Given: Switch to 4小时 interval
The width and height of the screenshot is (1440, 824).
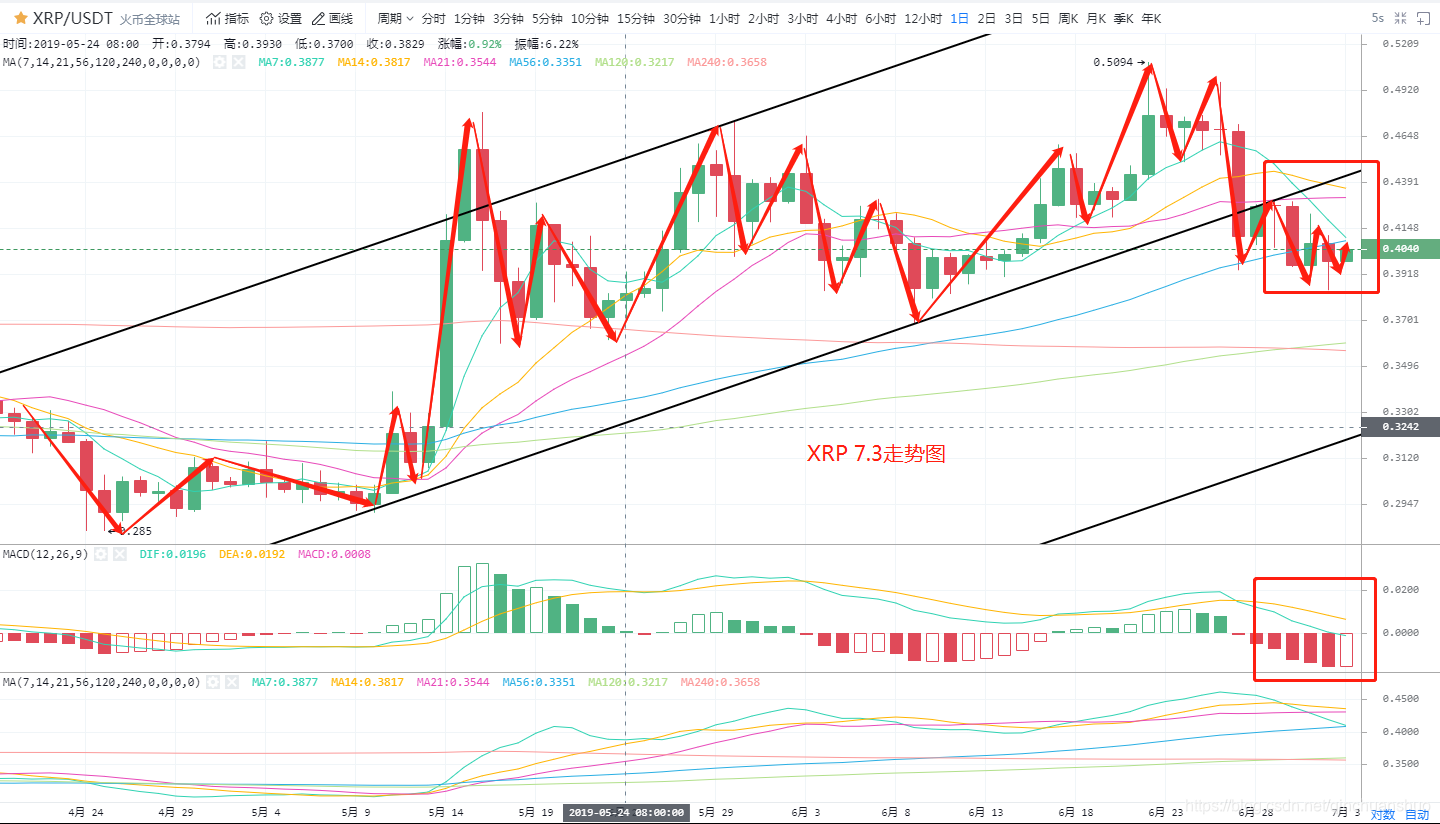Looking at the screenshot, I should 842,18.
